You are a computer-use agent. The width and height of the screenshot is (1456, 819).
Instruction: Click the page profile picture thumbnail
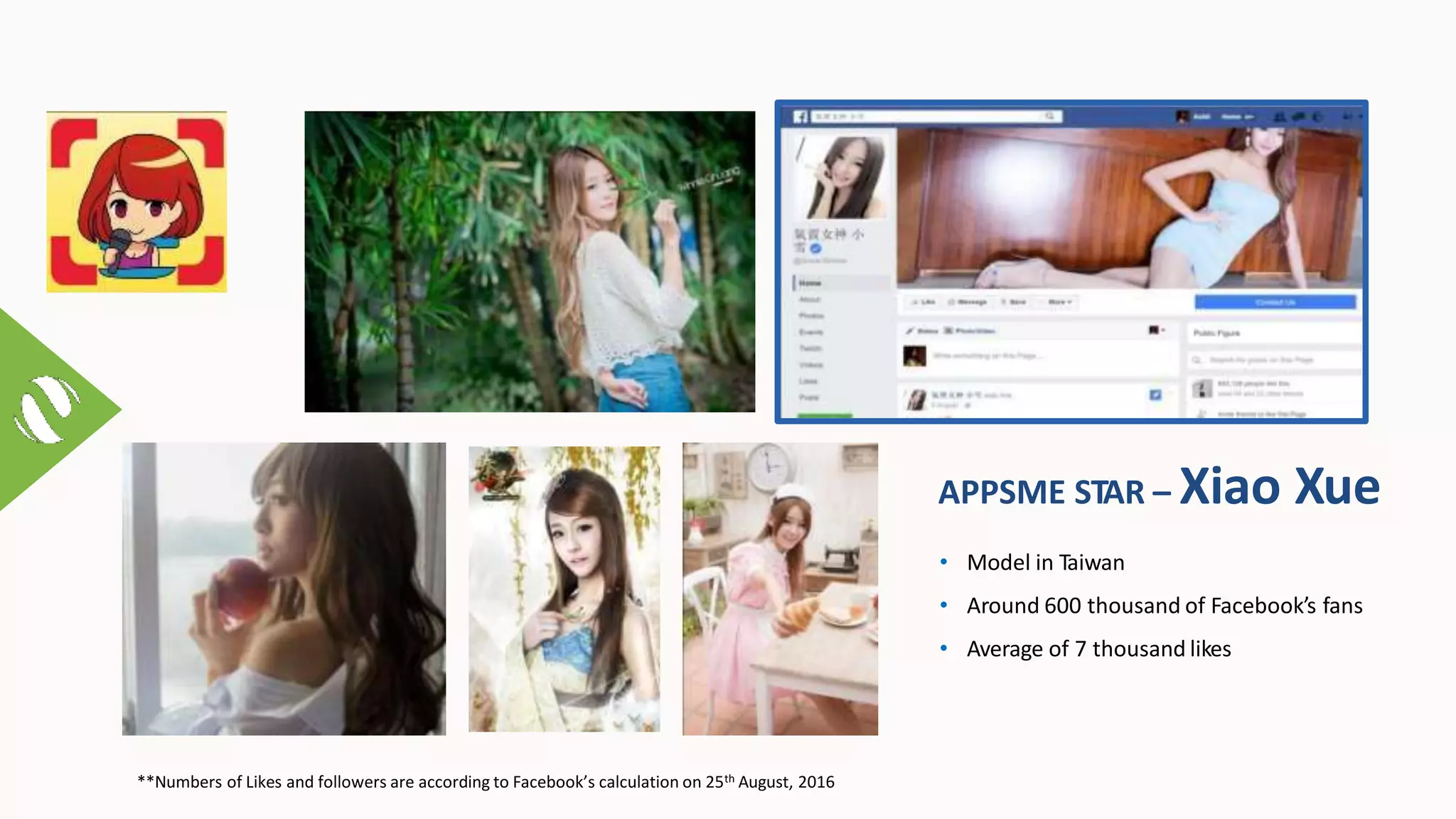pyautogui.click(x=843, y=177)
